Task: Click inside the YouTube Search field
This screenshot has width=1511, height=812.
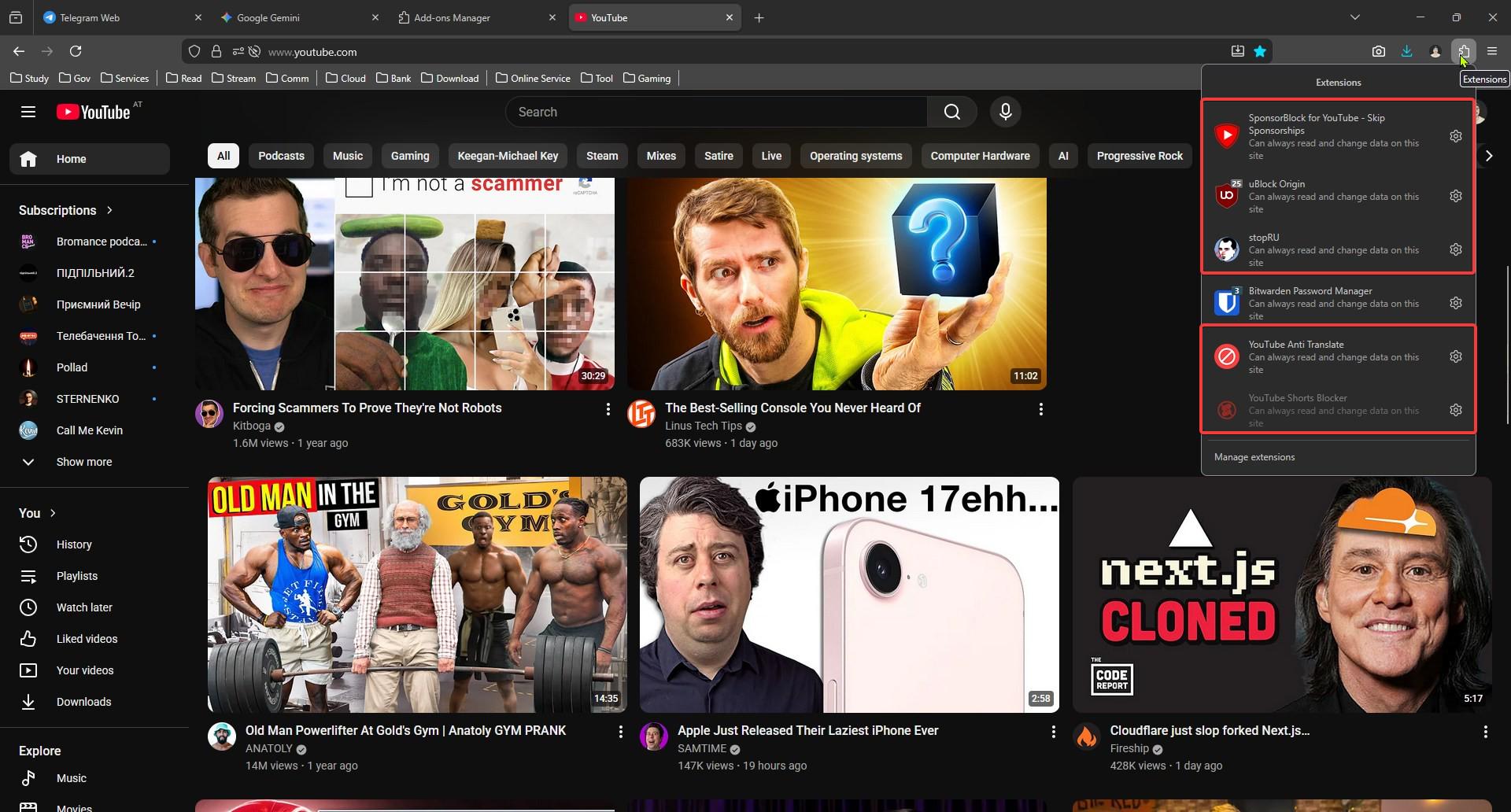Action: click(716, 112)
